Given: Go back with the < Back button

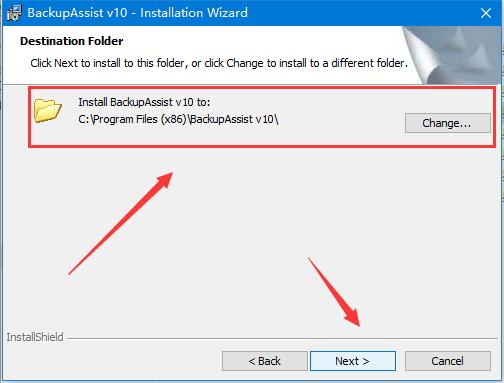Looking at the screenshot, I should point(265,361).
